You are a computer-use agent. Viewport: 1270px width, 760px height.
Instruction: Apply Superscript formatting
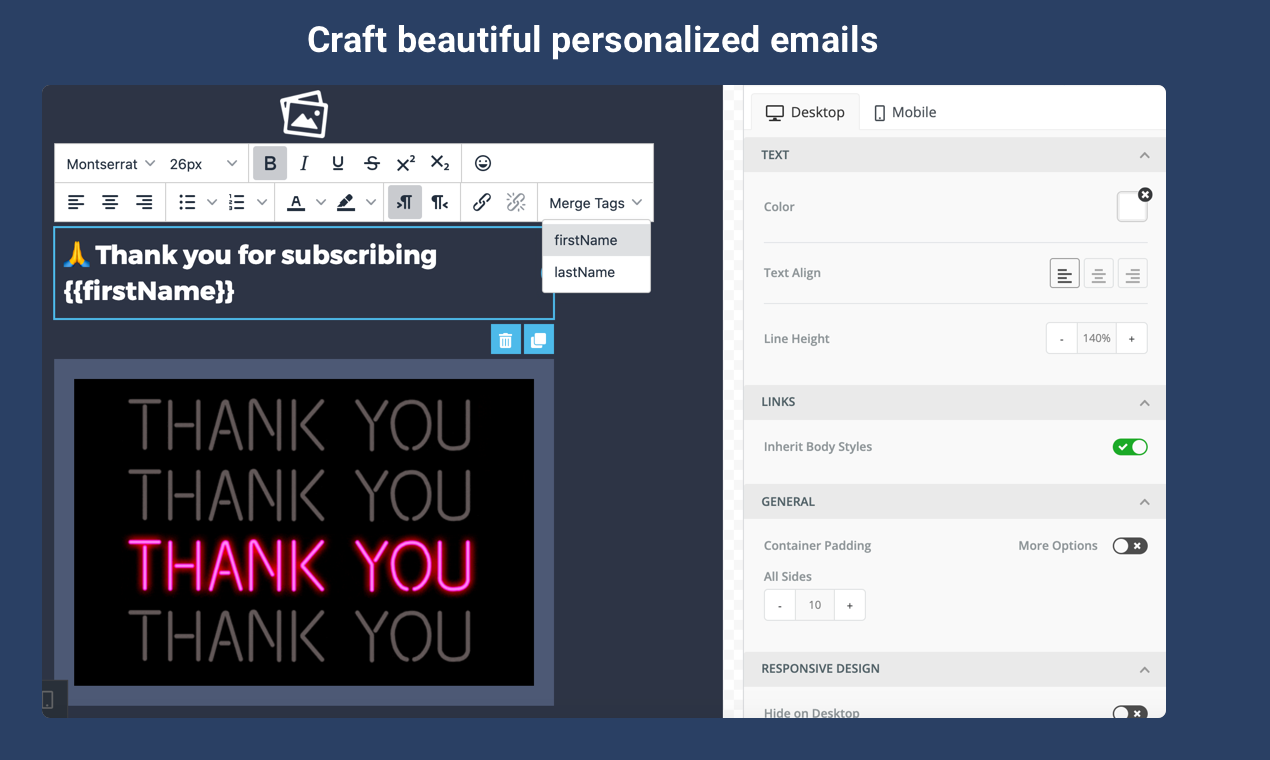[x=406, y=163]
